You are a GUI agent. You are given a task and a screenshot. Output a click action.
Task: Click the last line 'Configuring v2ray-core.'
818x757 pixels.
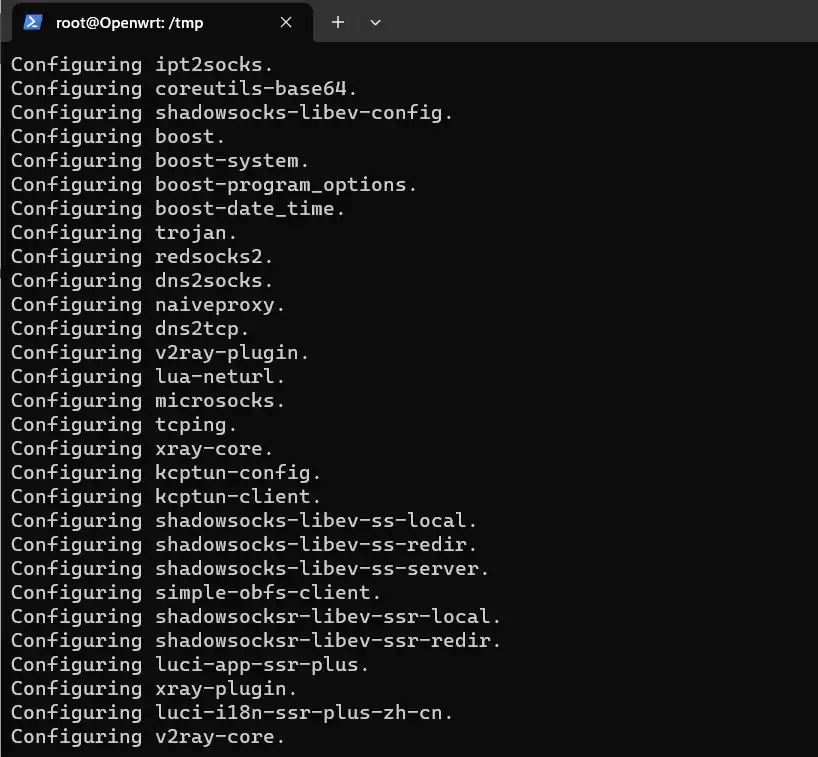(x=148, y=737)
